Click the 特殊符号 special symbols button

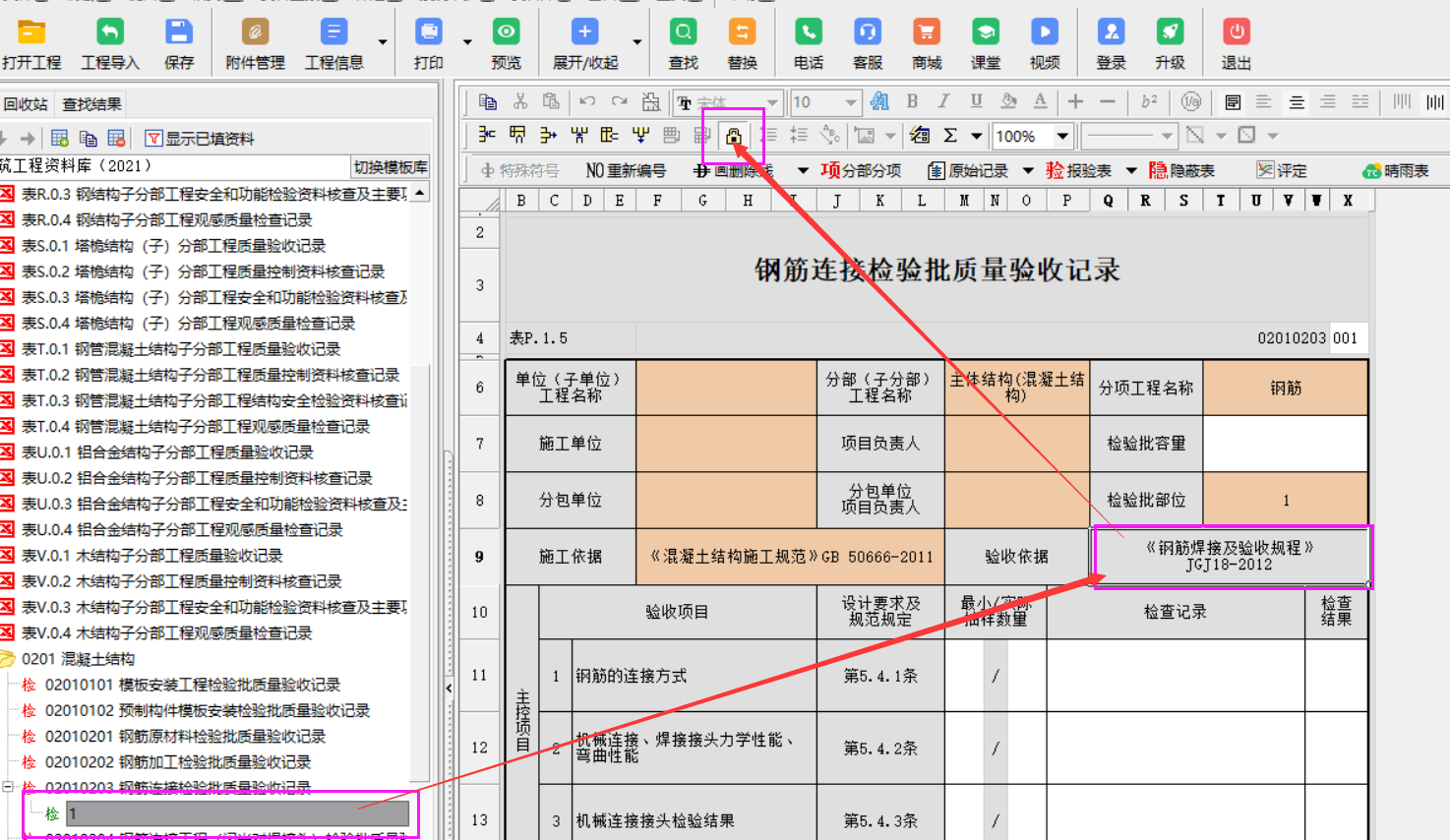pyautogui.click(x=519, y=171)
